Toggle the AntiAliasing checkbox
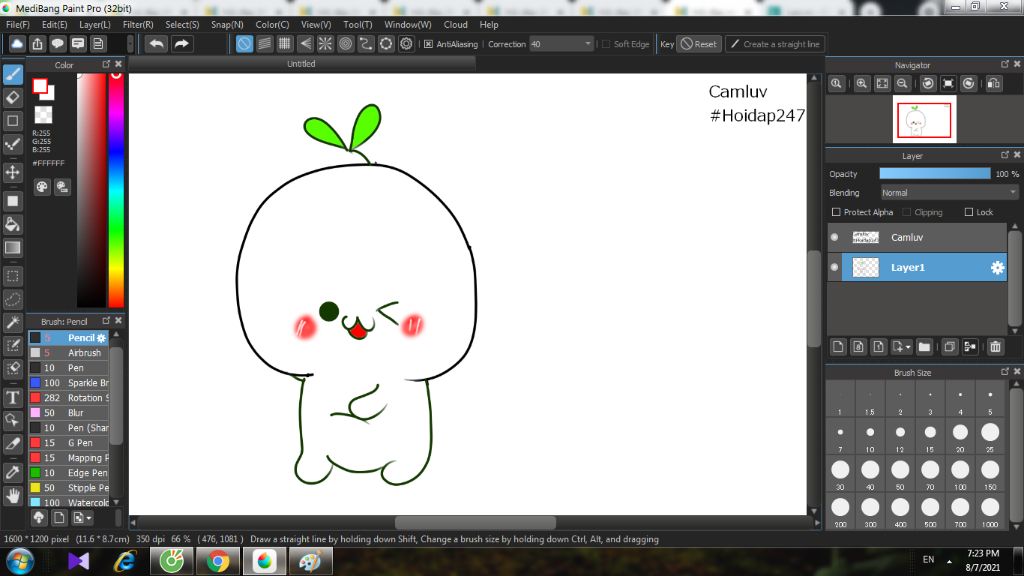Image resolution: width=1024 pixels, height=576 pixels. click(x=428, y=44)
